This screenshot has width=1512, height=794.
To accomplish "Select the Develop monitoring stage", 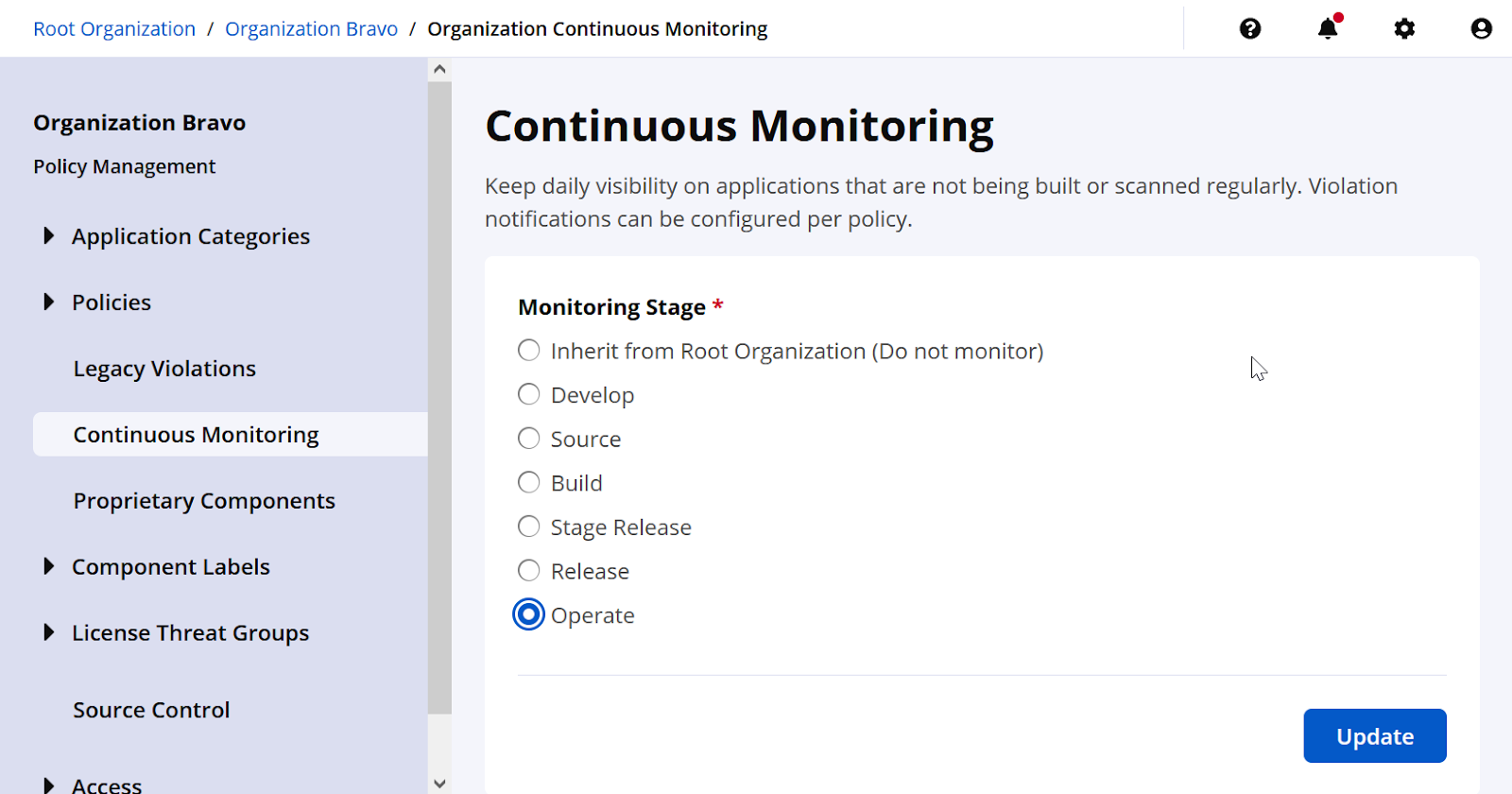I will tap(529, 394).
